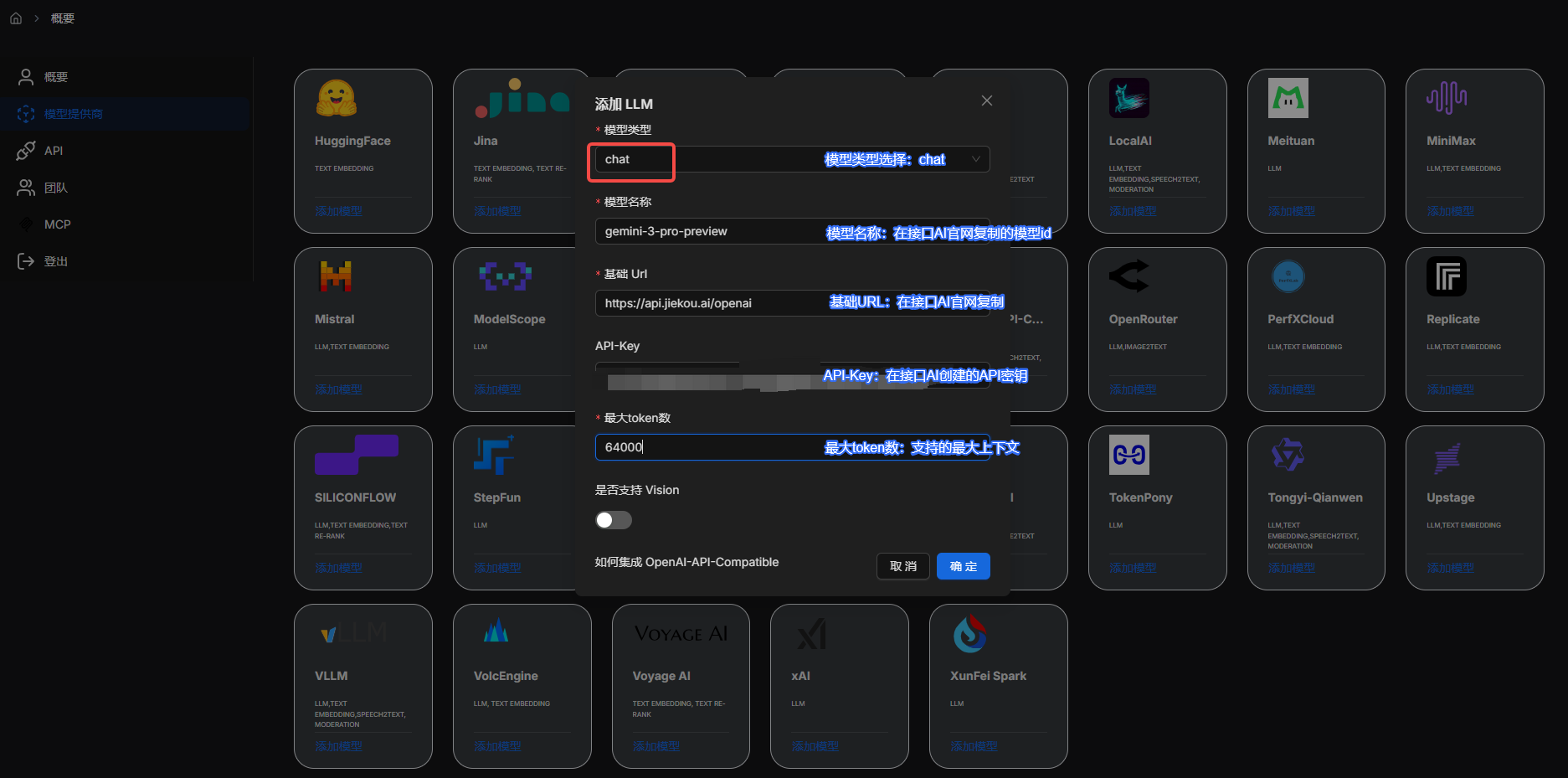Open 如何集成 OpenAI-API-Compatible link

click(686, 562)
